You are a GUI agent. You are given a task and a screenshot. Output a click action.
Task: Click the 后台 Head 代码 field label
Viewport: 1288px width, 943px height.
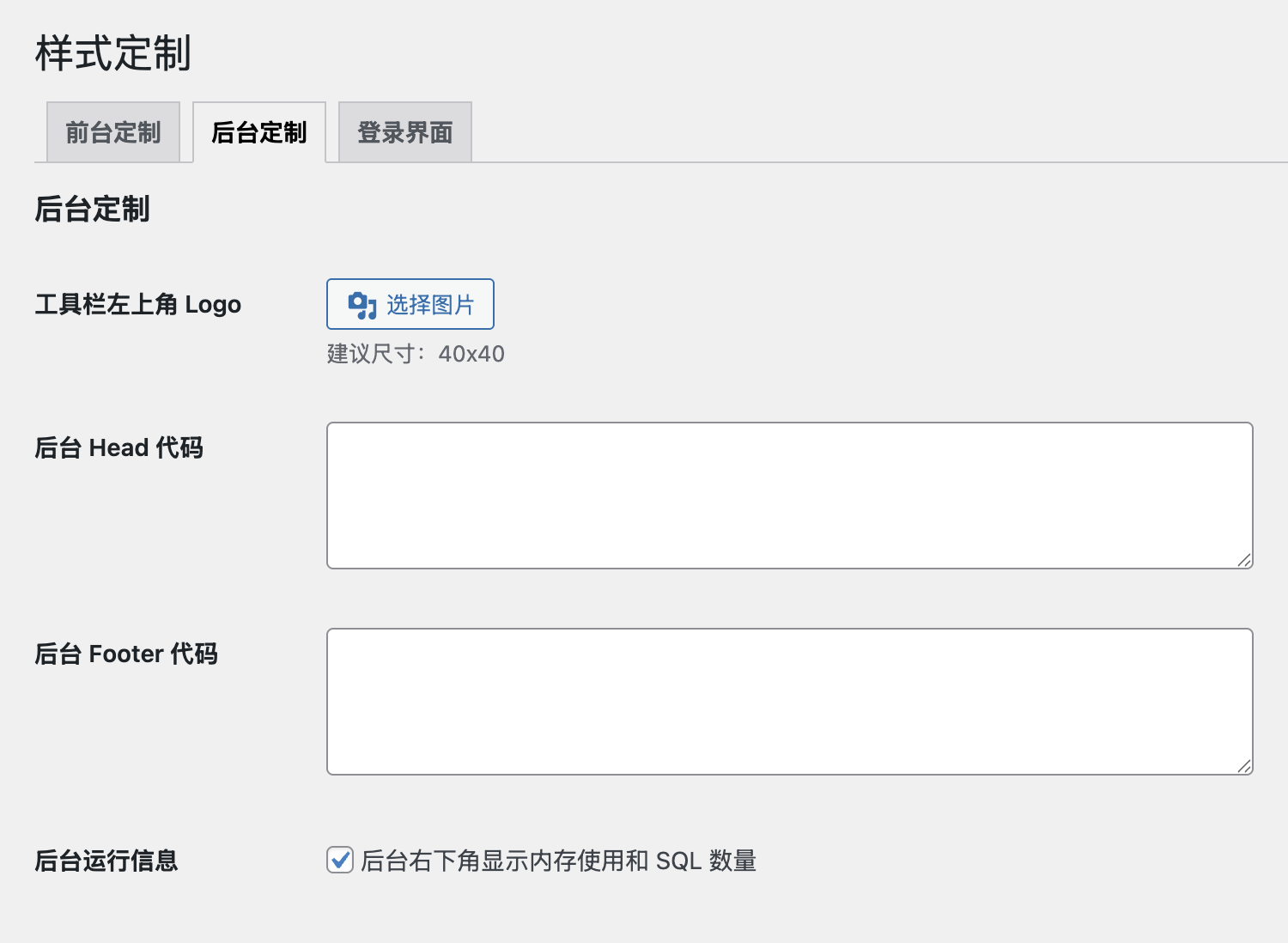tap(118, 447)
